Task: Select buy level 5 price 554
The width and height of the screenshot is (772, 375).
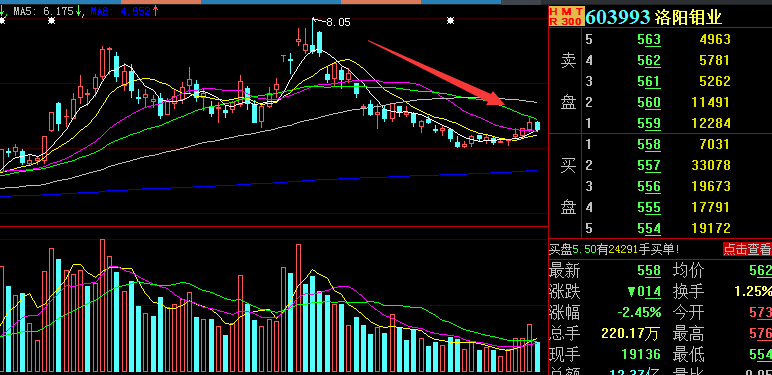Action: coord(649,228)
